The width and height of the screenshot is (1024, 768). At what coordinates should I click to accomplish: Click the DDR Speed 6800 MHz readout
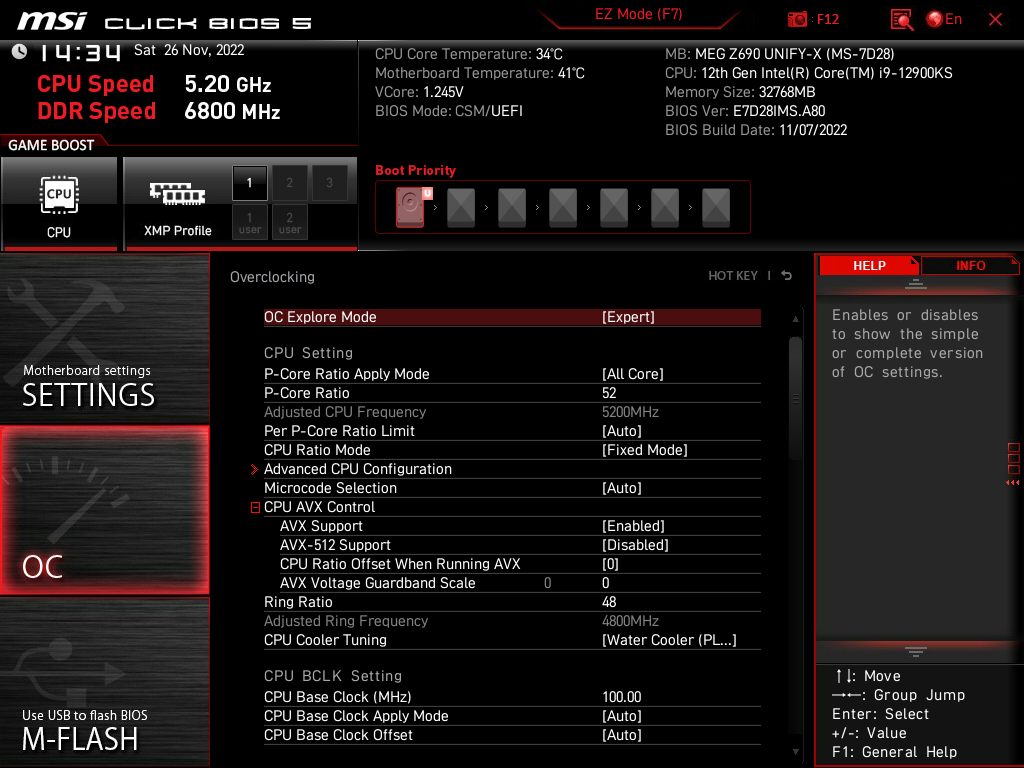(x=159, y=111)
